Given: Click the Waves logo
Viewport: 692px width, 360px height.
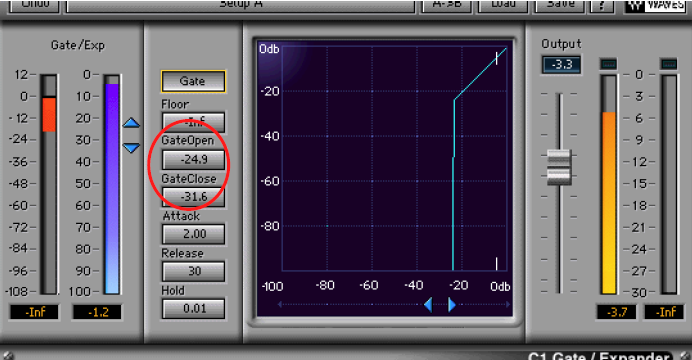Looking at the screenshot, I should pos(655,6).
